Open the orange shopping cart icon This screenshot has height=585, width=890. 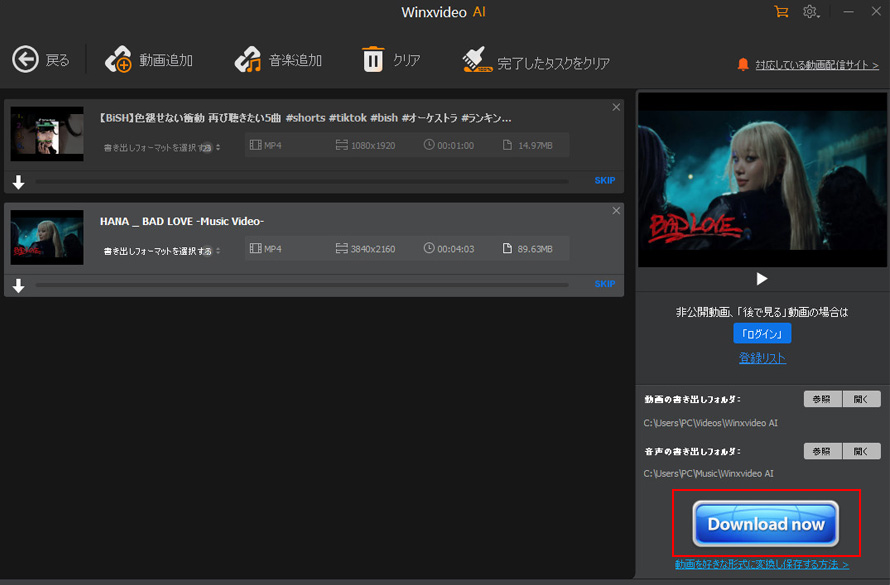coord(781,11)
